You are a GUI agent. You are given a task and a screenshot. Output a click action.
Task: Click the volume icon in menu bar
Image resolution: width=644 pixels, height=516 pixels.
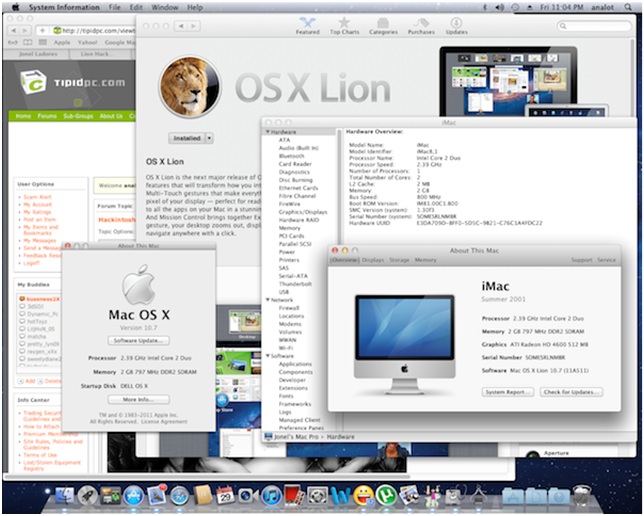[x=499, y=7]
